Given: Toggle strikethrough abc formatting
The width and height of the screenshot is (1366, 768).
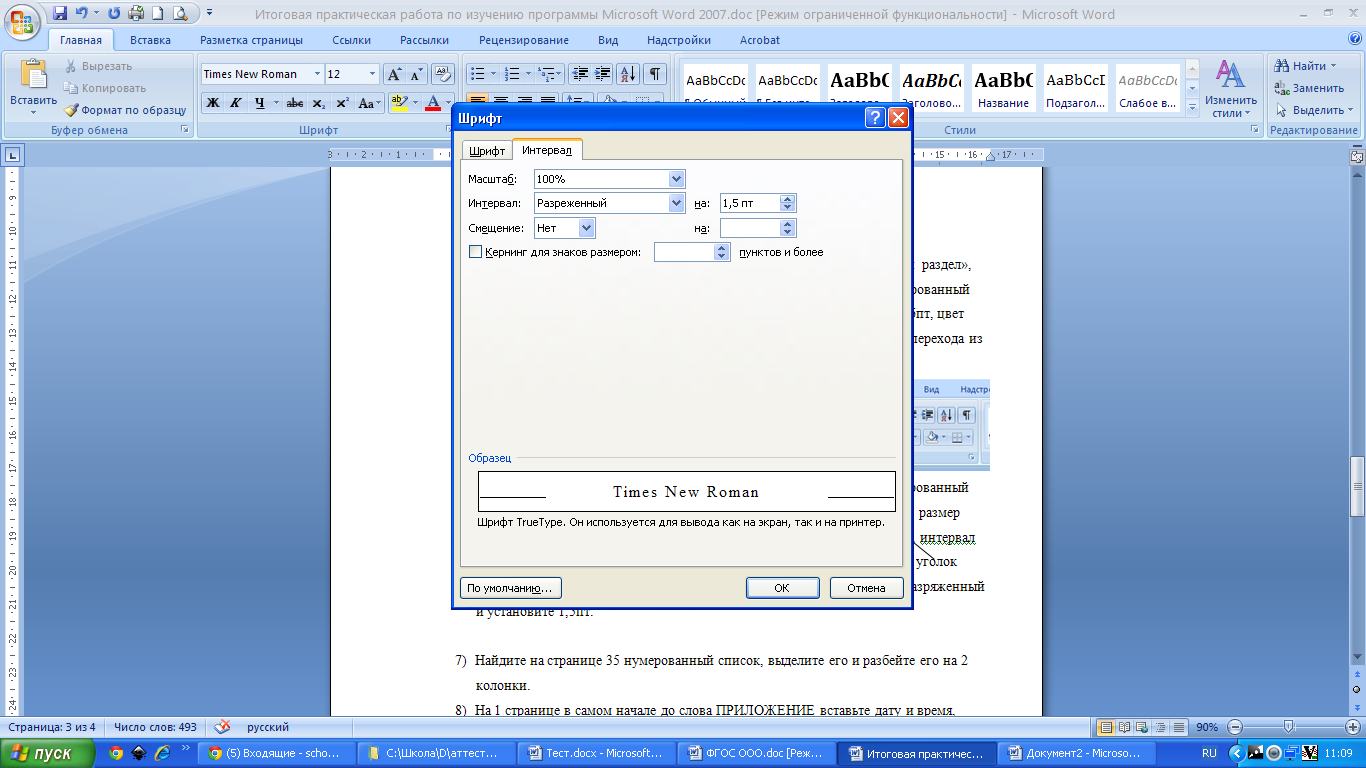Looking at the screenshot, I should coord(295,102).
